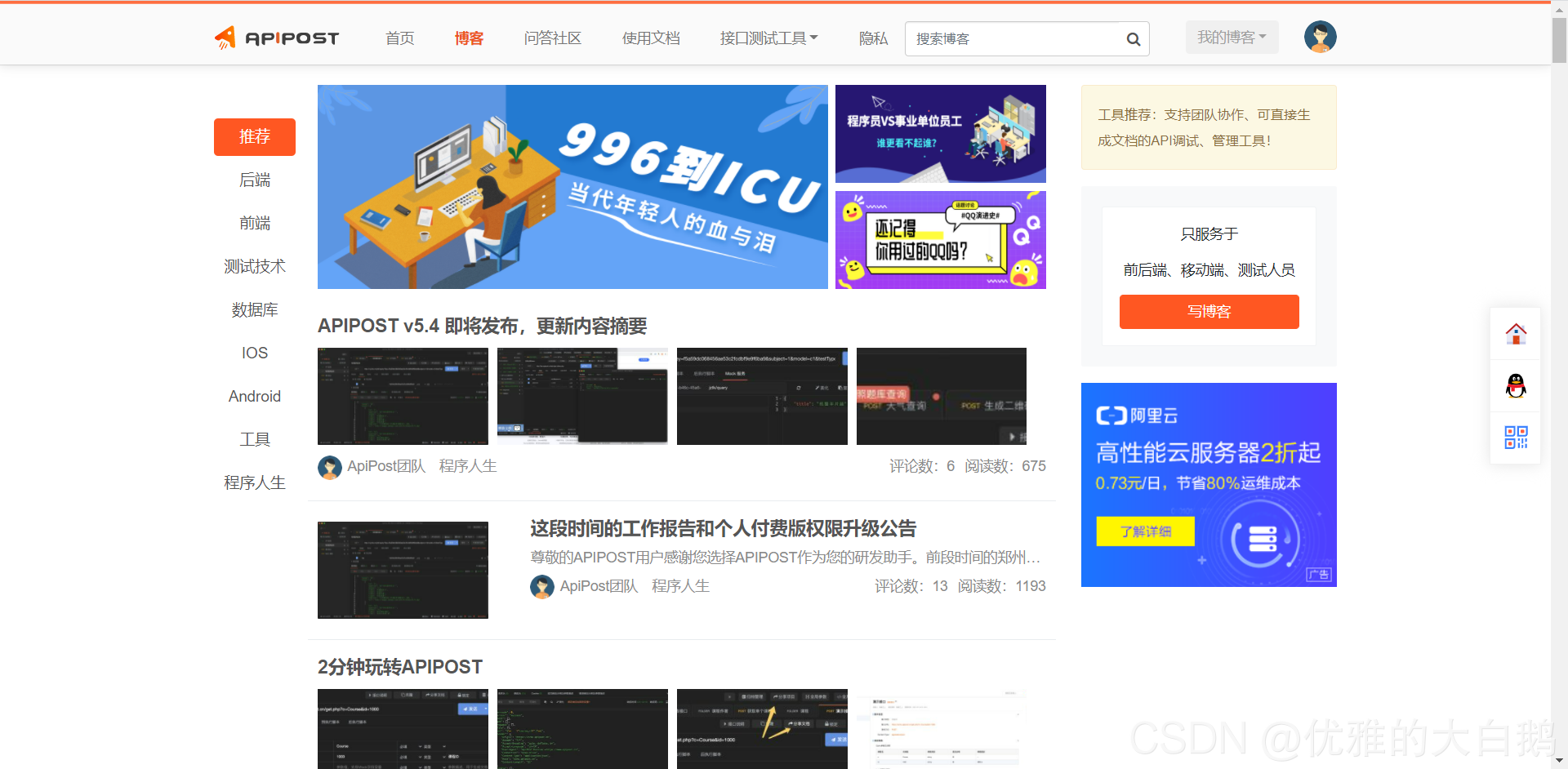Open the user avatar profile
The image size is (1568, 769).
1320,37
